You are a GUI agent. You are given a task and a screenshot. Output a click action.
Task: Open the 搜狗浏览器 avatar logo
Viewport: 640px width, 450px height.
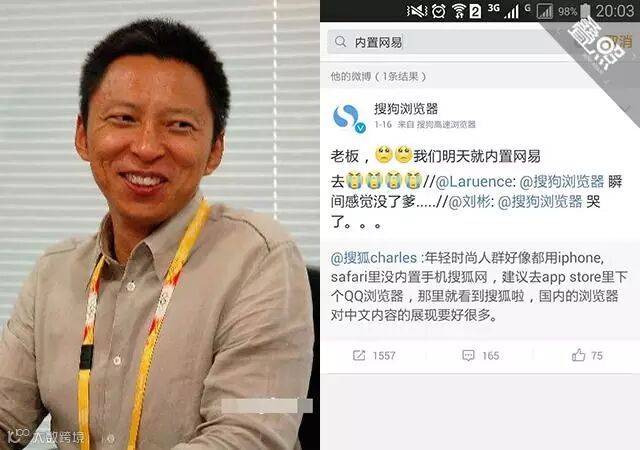pyautogui.click(x=347, y=118)
